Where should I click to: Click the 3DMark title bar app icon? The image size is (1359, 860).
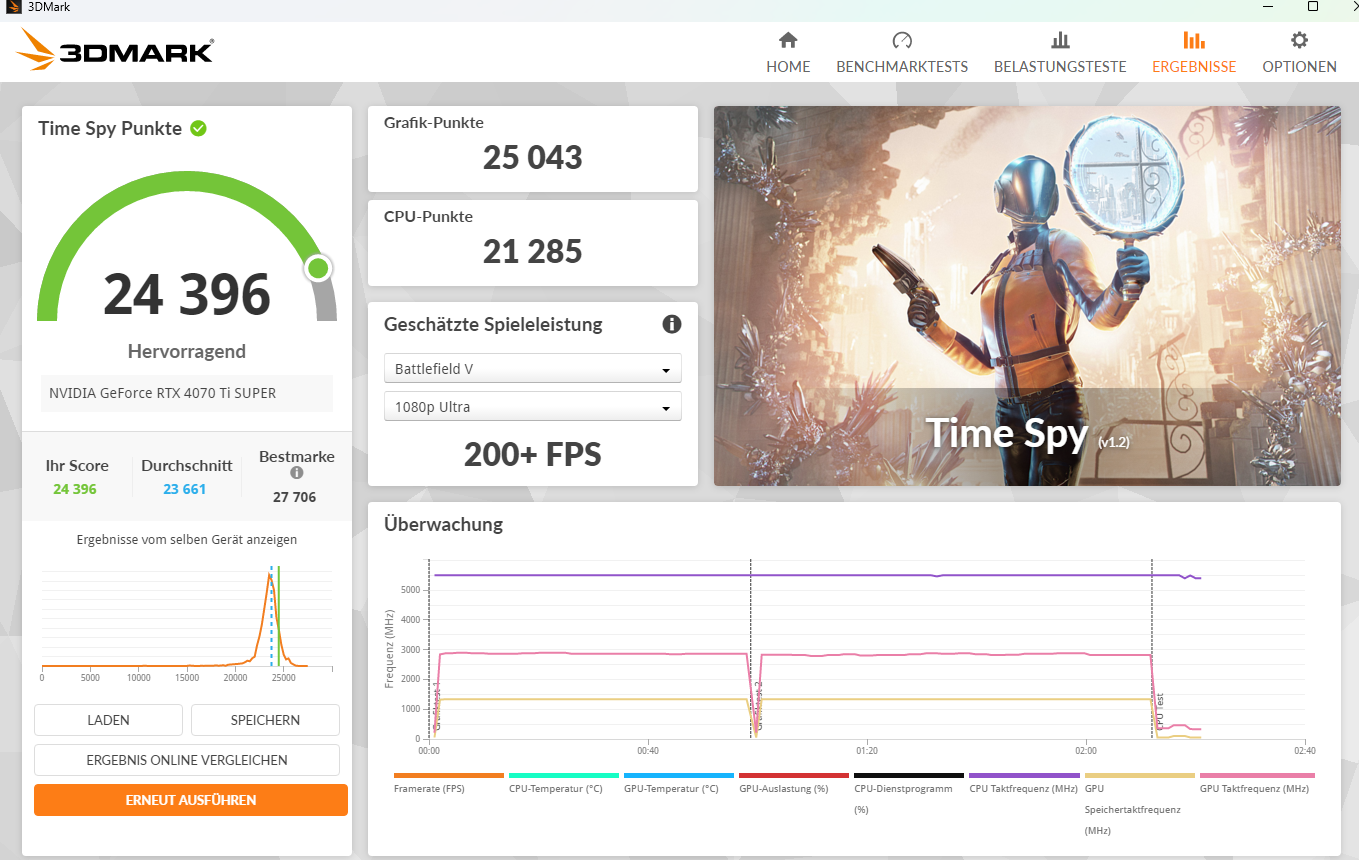[13, 8]
